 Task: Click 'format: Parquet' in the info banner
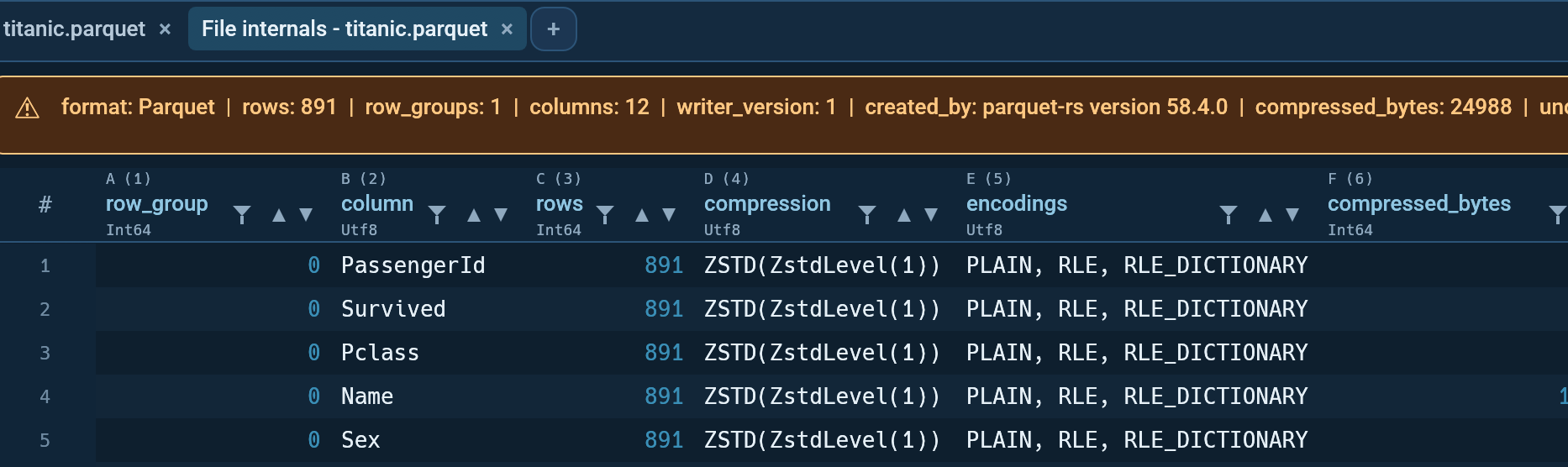138,108
